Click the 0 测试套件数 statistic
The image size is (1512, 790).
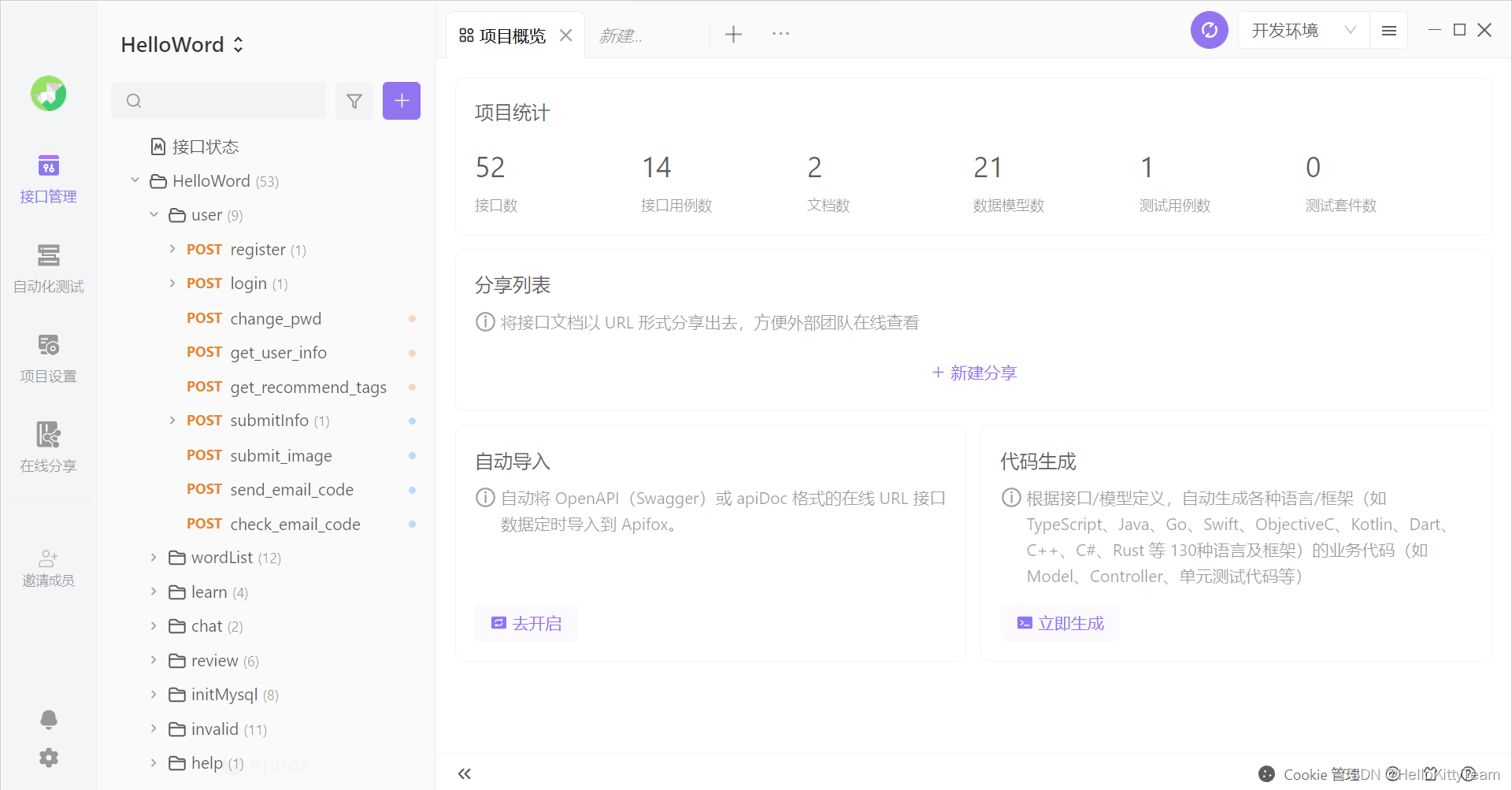[x=1341, y=184]
